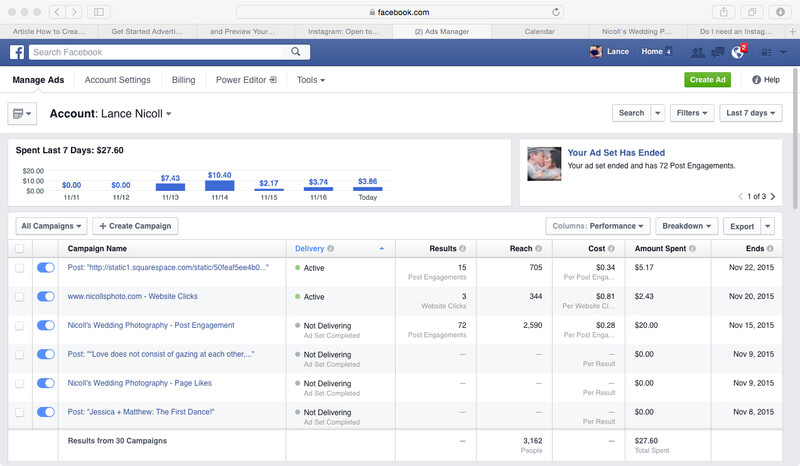Viewport: 800px width, 466px height.
Task: Click the Ends info icon
Action: tap(770, 249)
